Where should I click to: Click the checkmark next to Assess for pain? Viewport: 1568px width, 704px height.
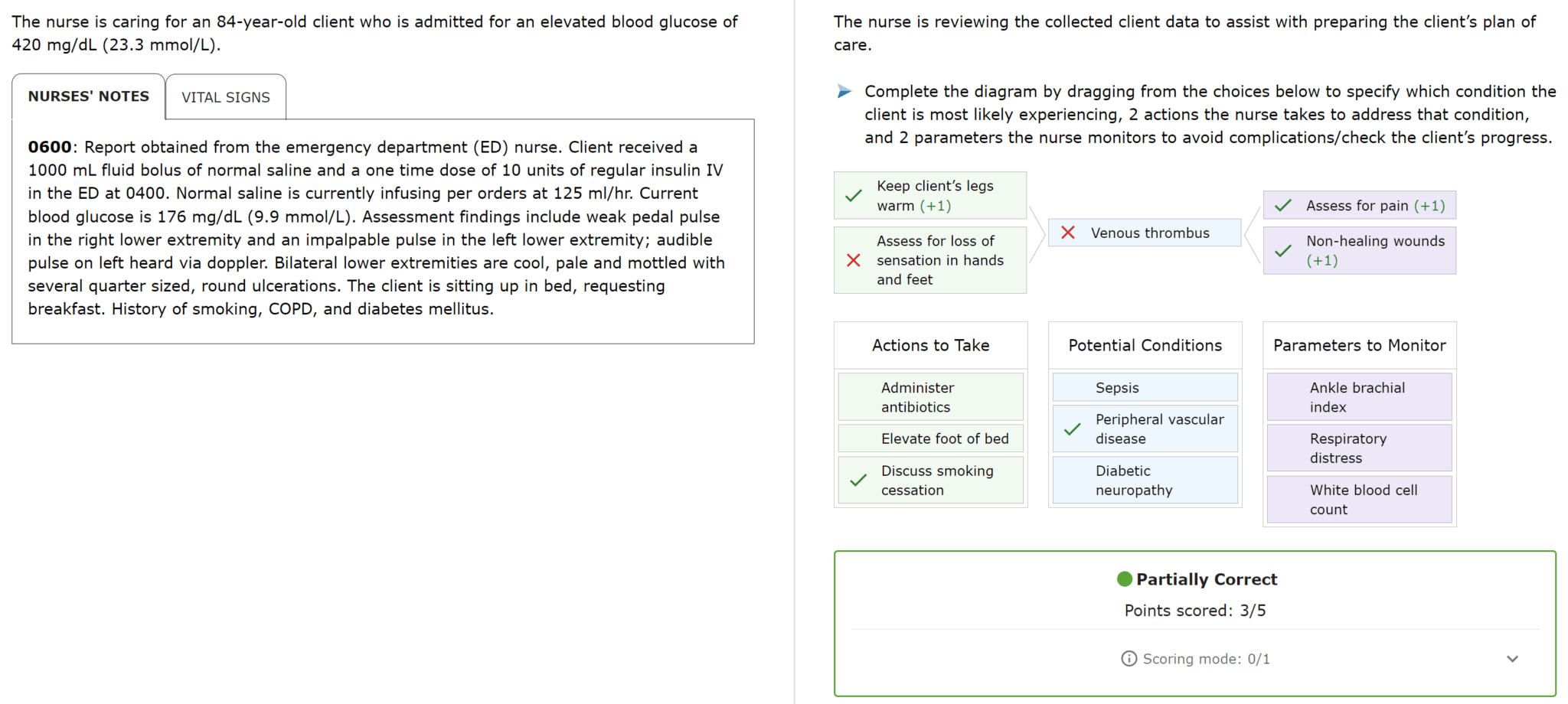click(1282, 205)
